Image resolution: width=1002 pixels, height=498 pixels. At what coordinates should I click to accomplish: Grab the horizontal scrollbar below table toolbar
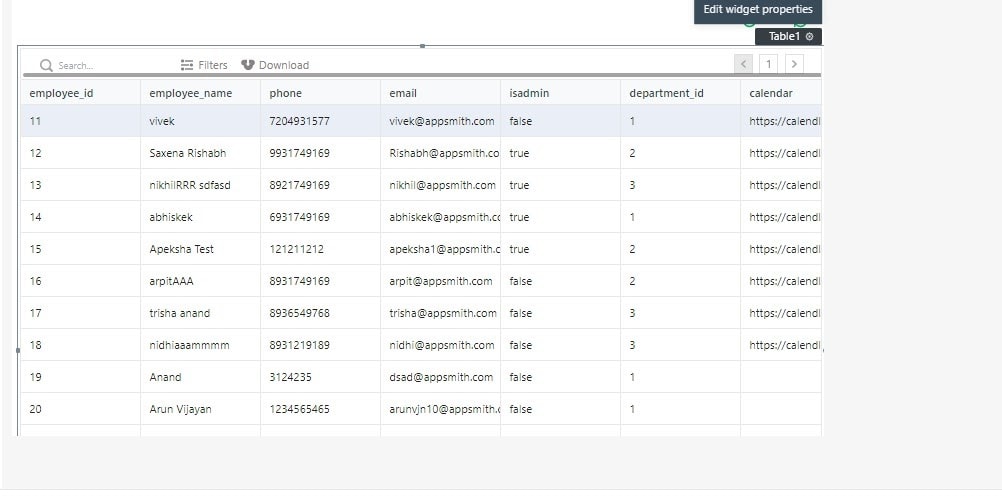[x=422, y=75]
